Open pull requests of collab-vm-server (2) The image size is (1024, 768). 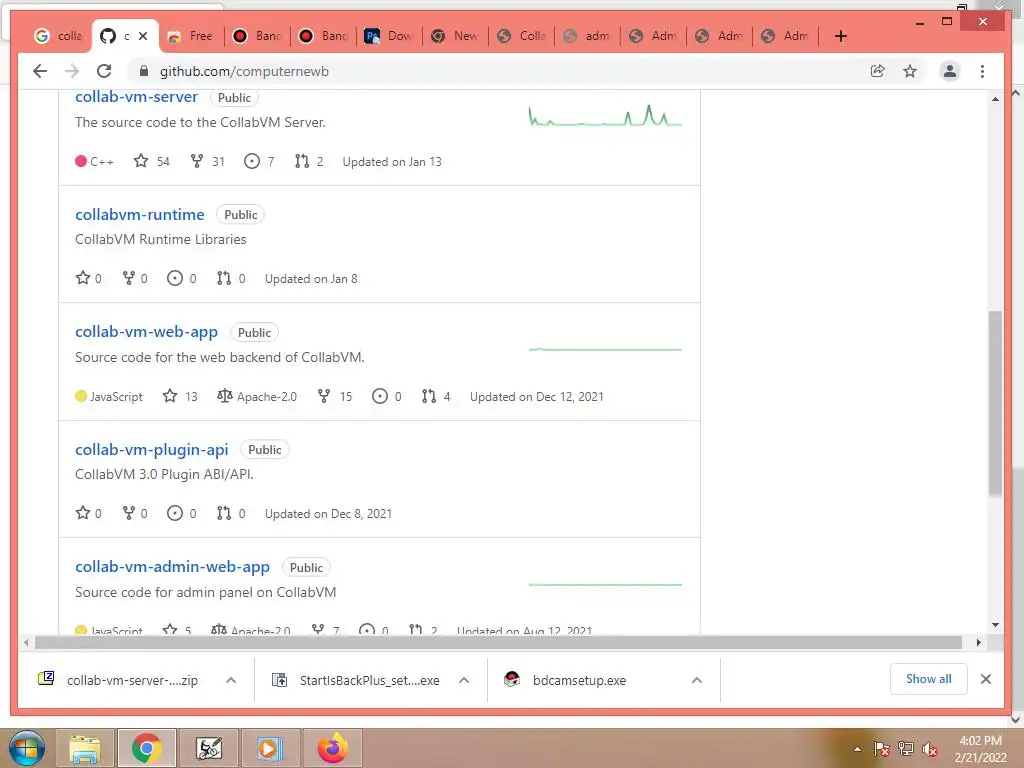(x=309, y=161)
